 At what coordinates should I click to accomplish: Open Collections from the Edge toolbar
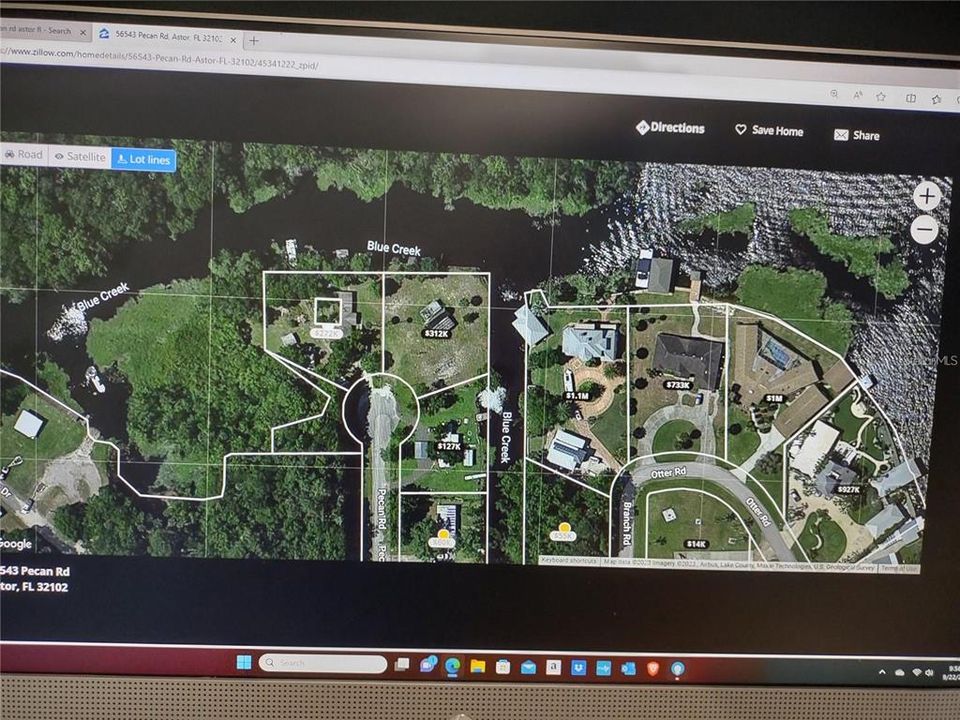[x=912, y=98]
